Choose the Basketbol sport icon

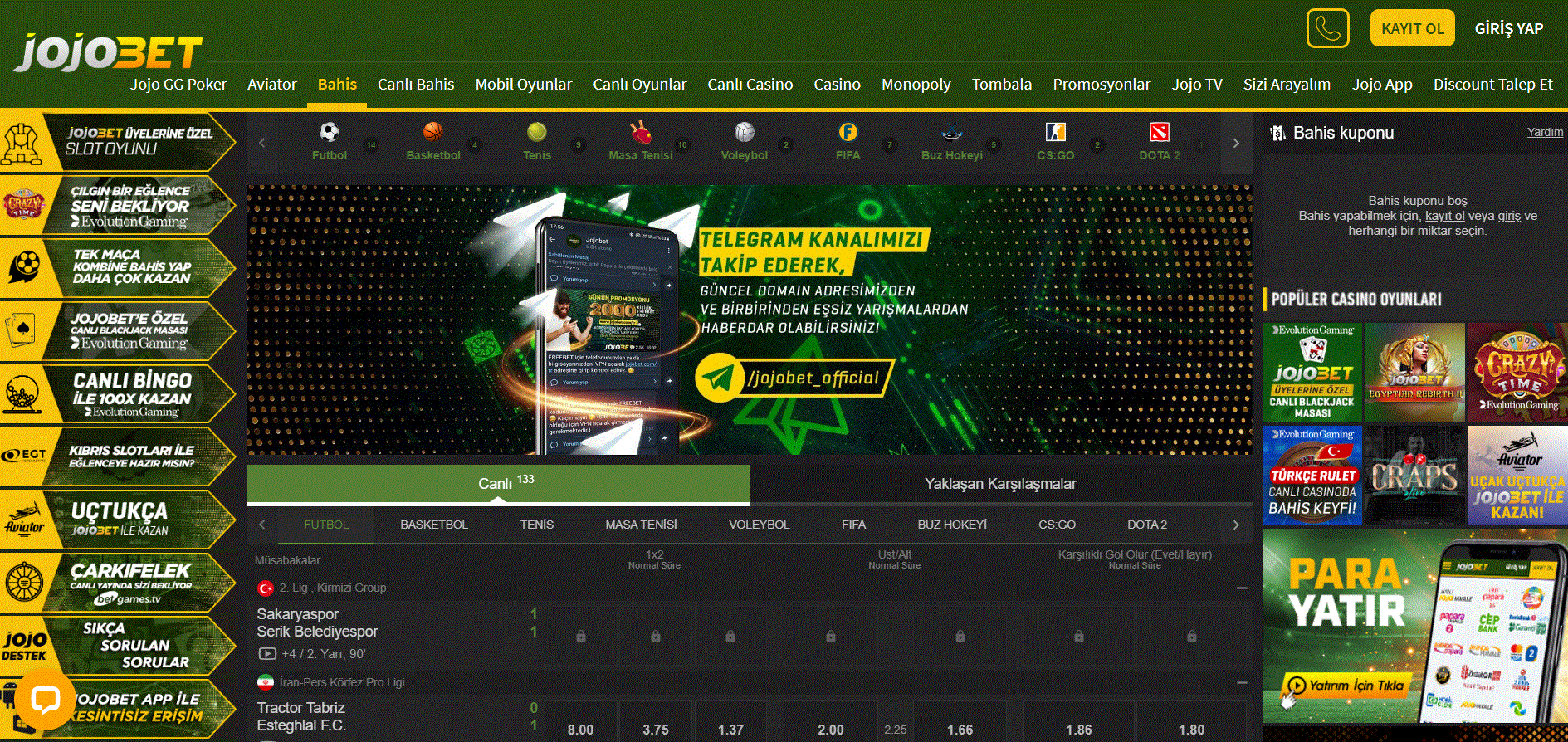[x=432, y=133]
